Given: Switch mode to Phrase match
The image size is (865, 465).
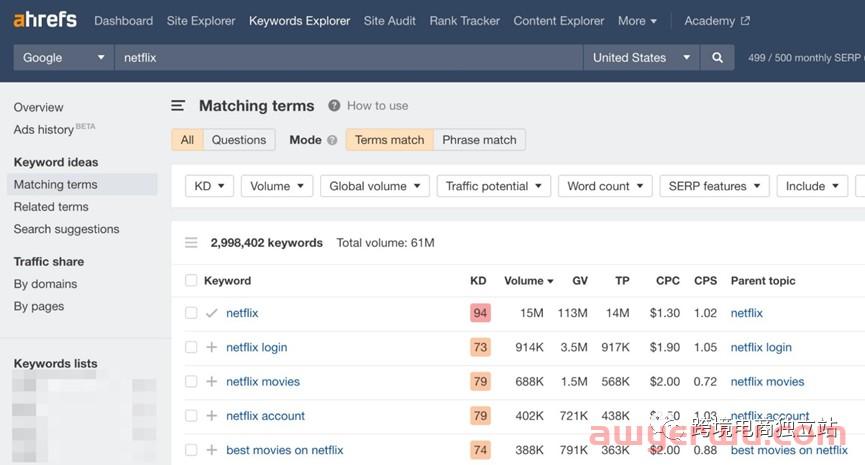Looking at the screenshot, I should pyautogui.click(x=479, y=140).
